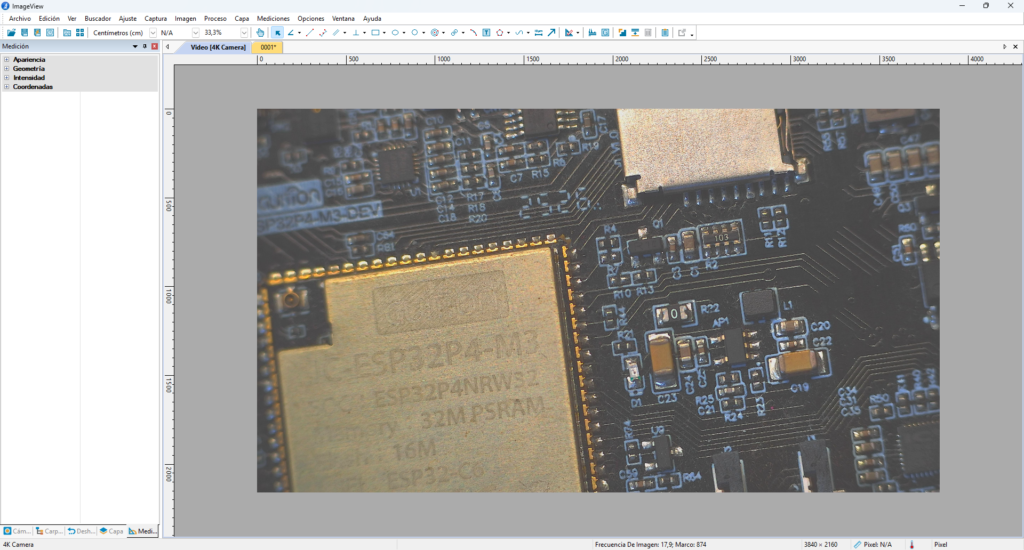This screenshot has width=1024, height=550.
Task: Open the Proceso menu
Action: pos(215,18)
